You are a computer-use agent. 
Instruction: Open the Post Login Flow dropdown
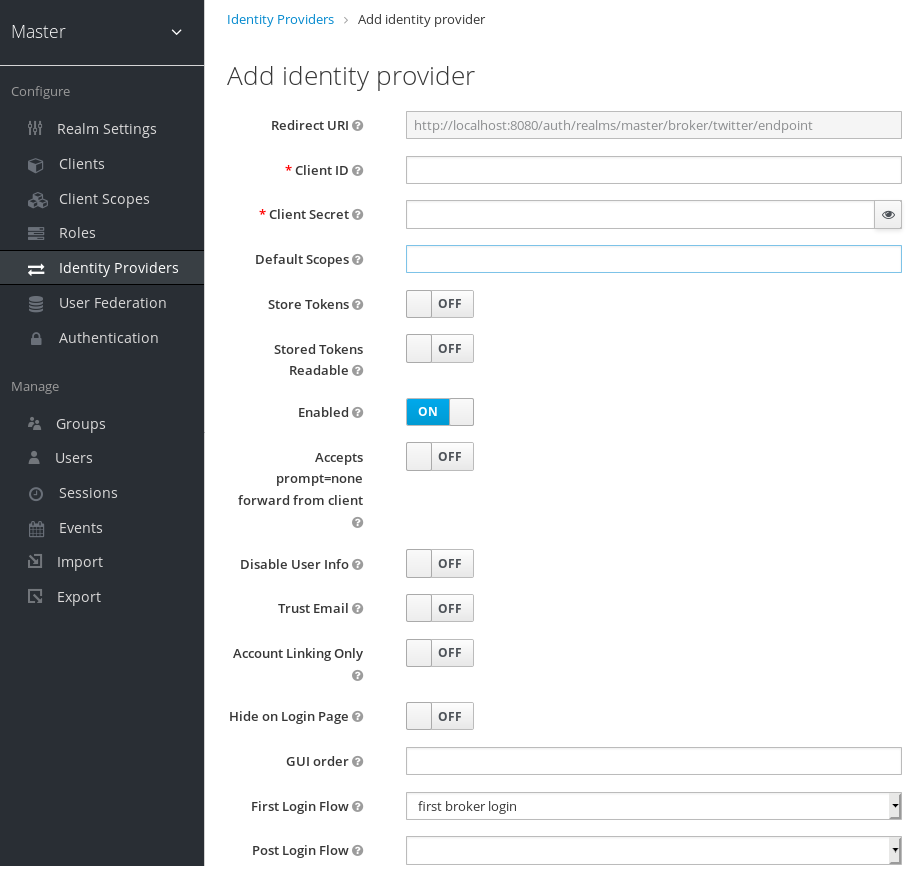653,850
